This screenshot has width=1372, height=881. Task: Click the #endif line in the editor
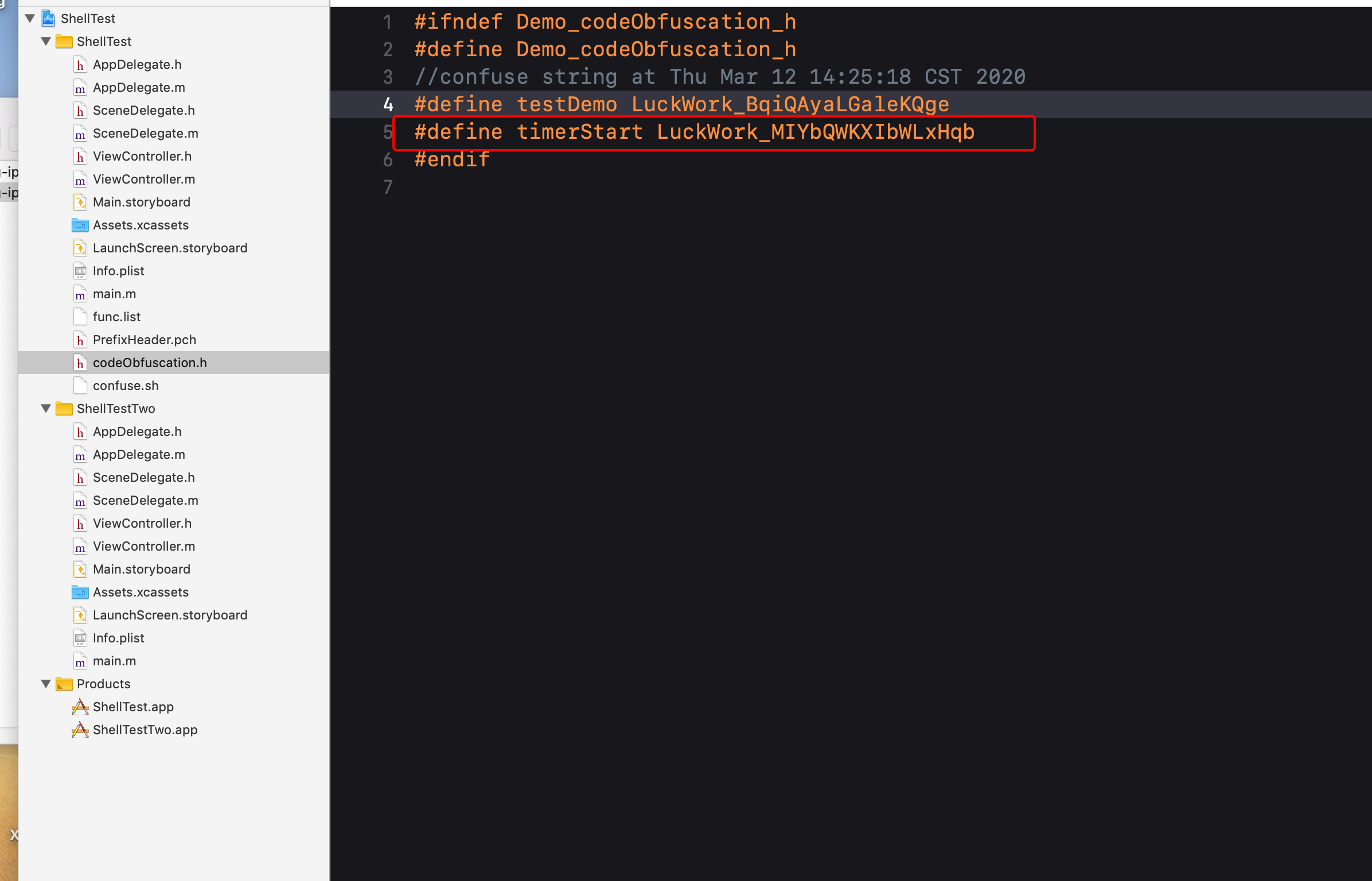(x=452, y=159)
